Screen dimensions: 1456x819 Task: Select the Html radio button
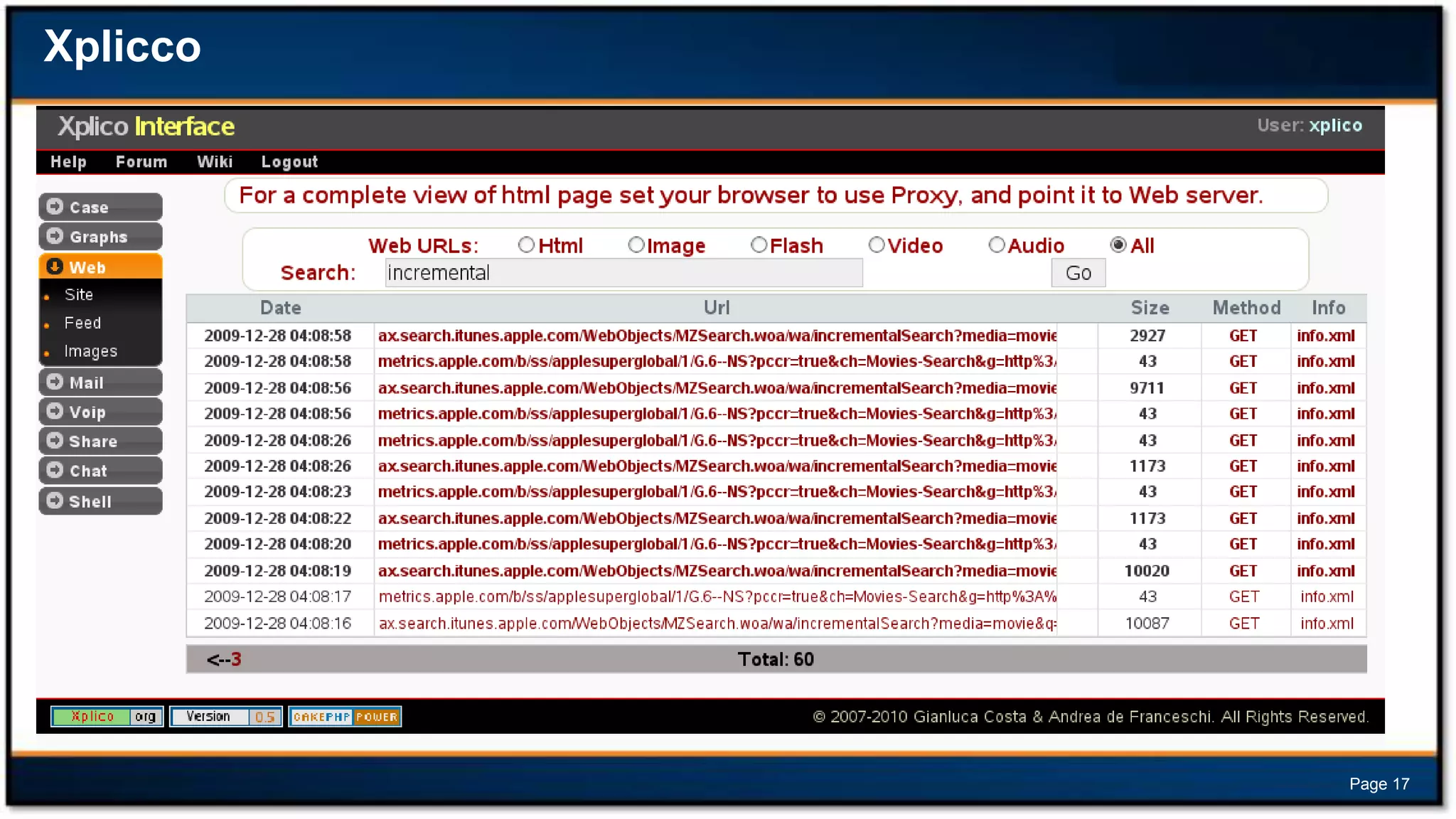click(x=526, y=245)
